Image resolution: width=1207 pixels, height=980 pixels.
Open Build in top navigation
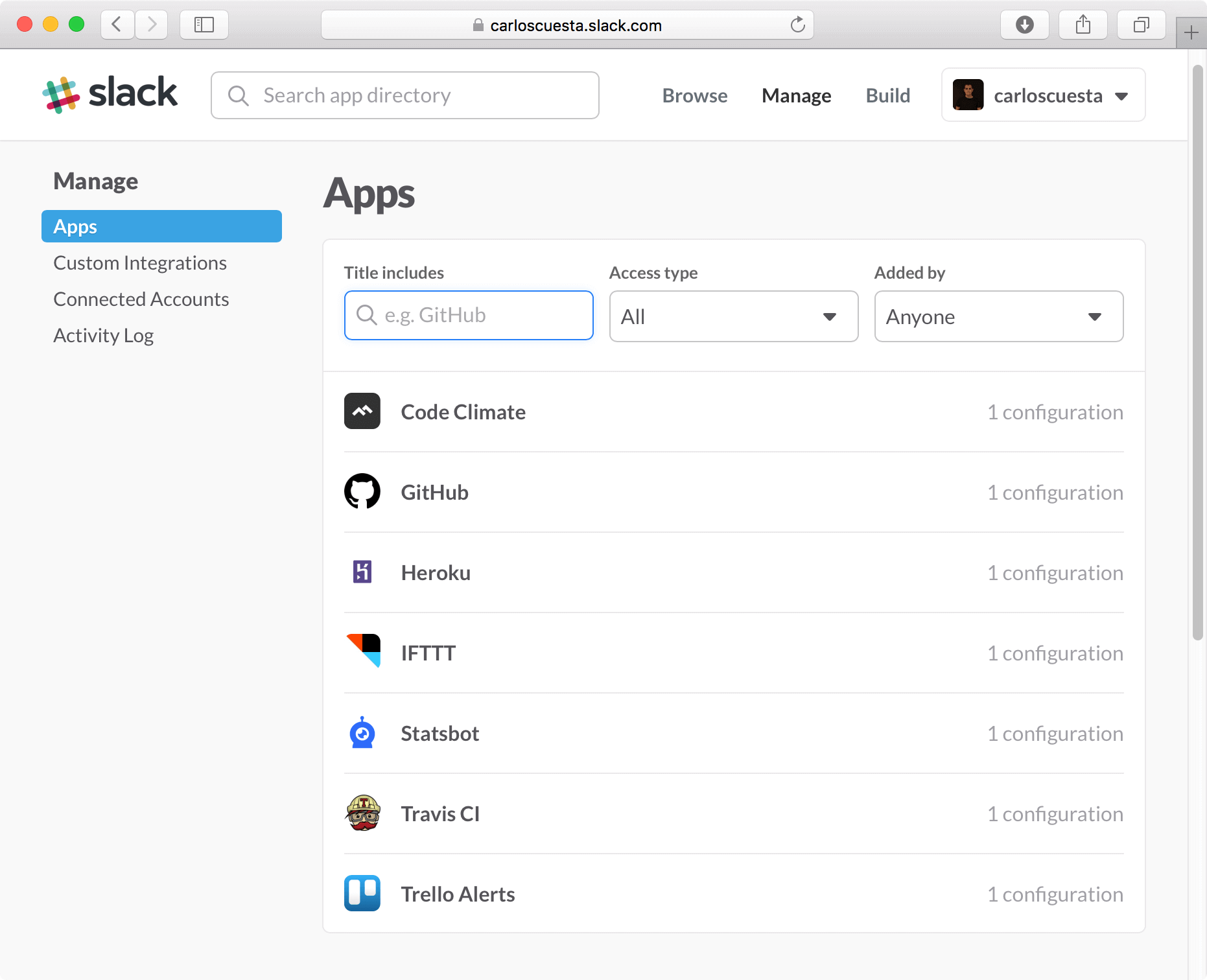[888, 95]
